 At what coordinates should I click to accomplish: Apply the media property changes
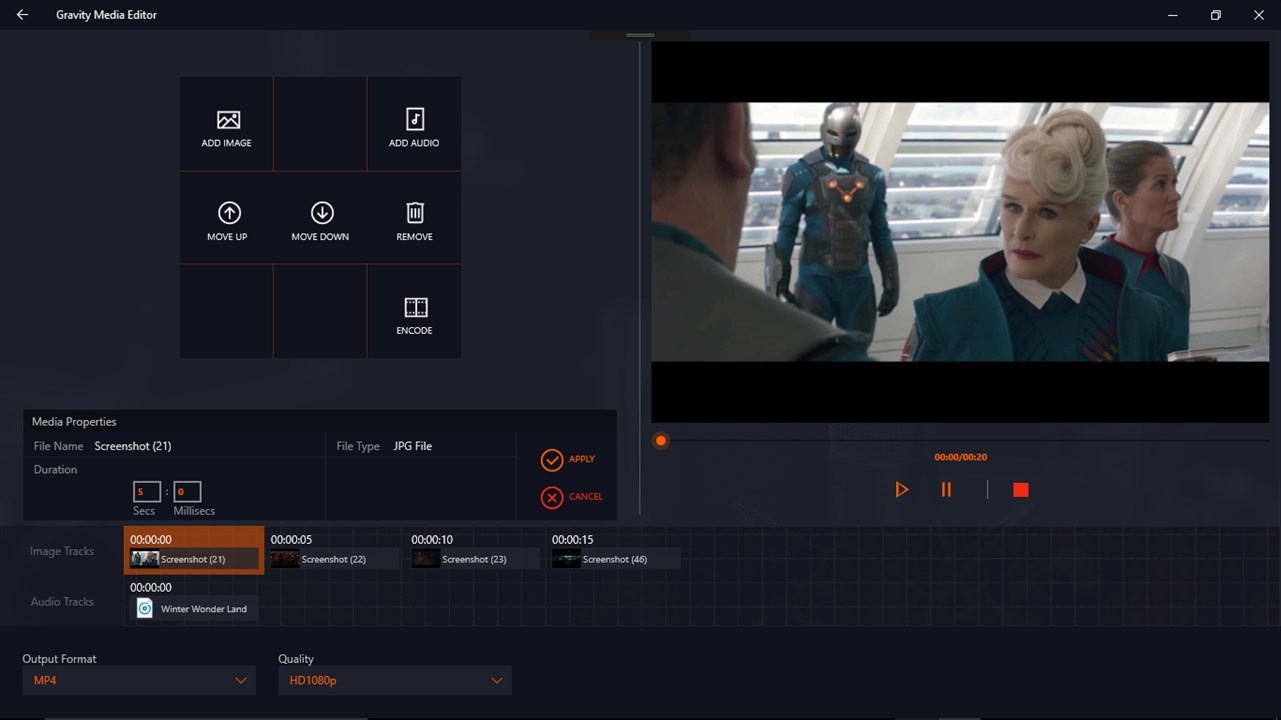click(x=568, y=459)
